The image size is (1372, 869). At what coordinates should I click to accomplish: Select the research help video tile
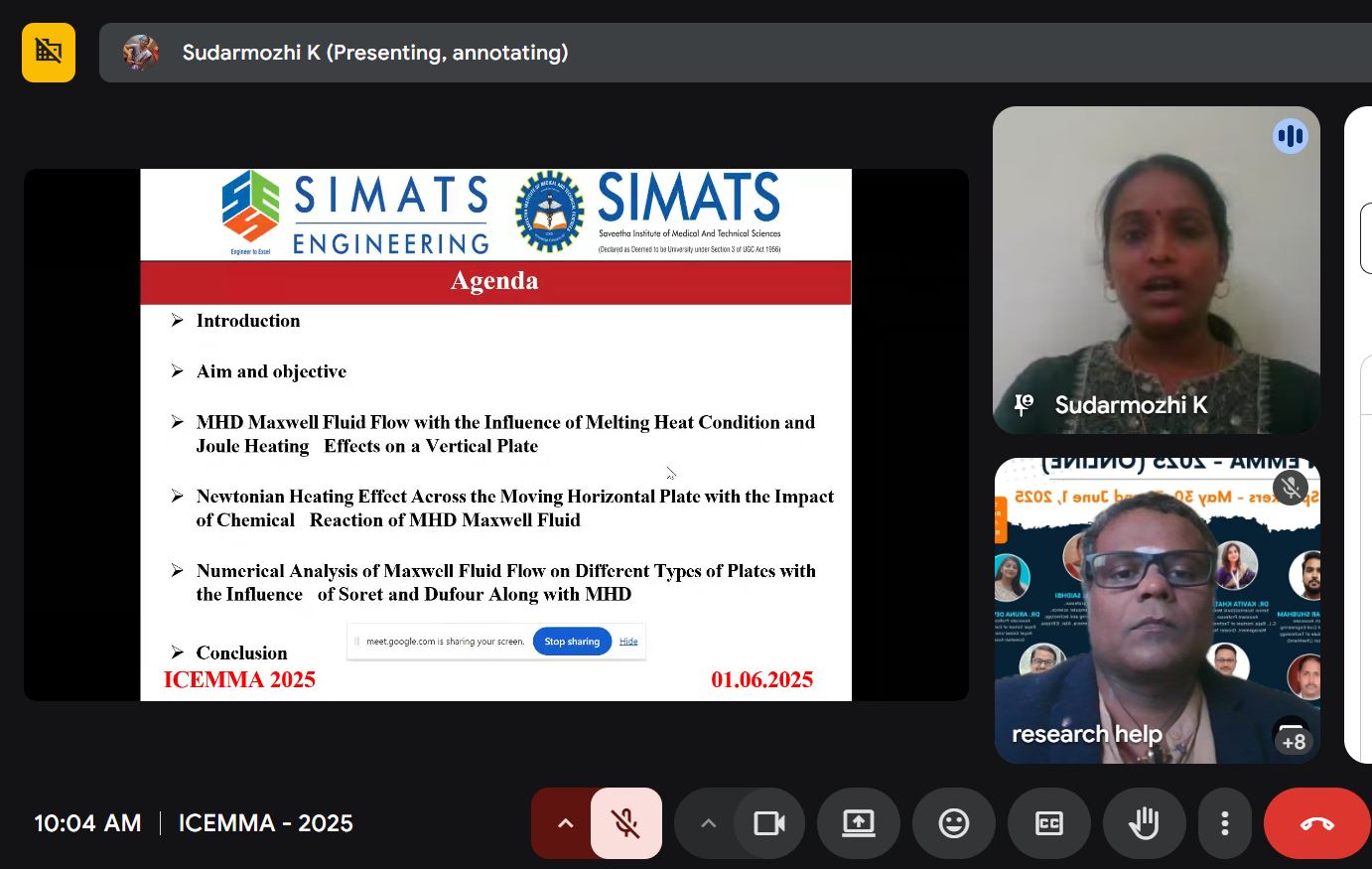1158,611
